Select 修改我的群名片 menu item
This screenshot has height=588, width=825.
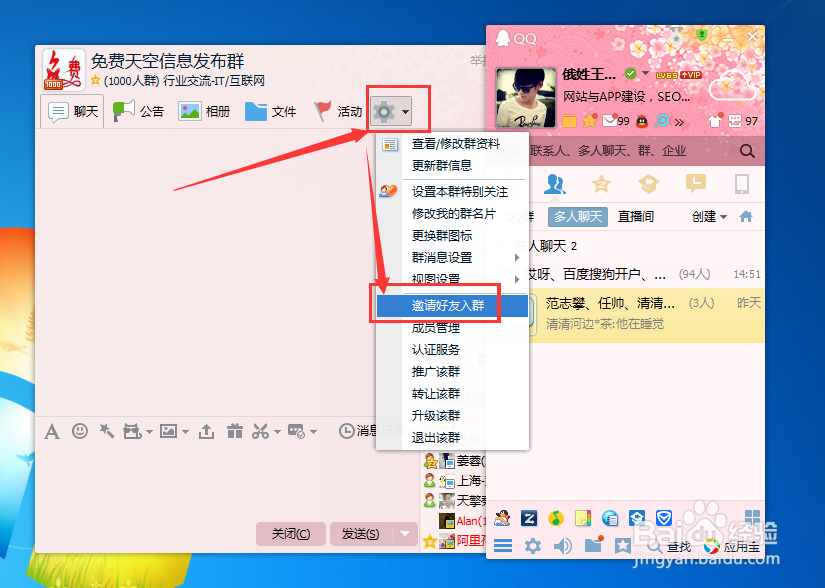(x=452, y=214)
